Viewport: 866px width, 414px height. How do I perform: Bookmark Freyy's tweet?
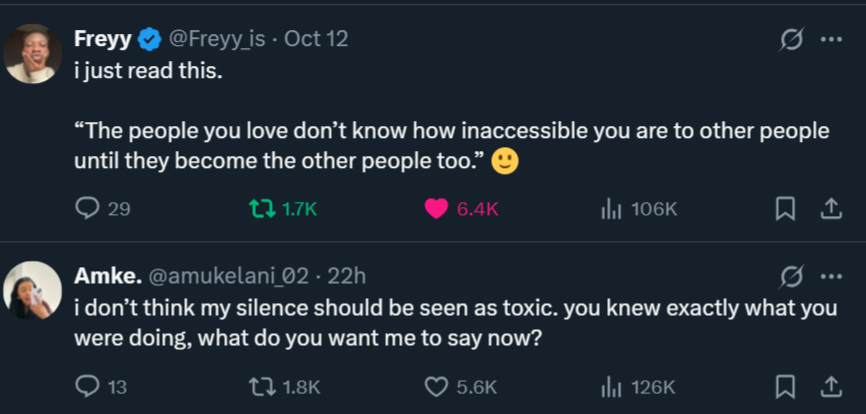[x=786, y=209]
